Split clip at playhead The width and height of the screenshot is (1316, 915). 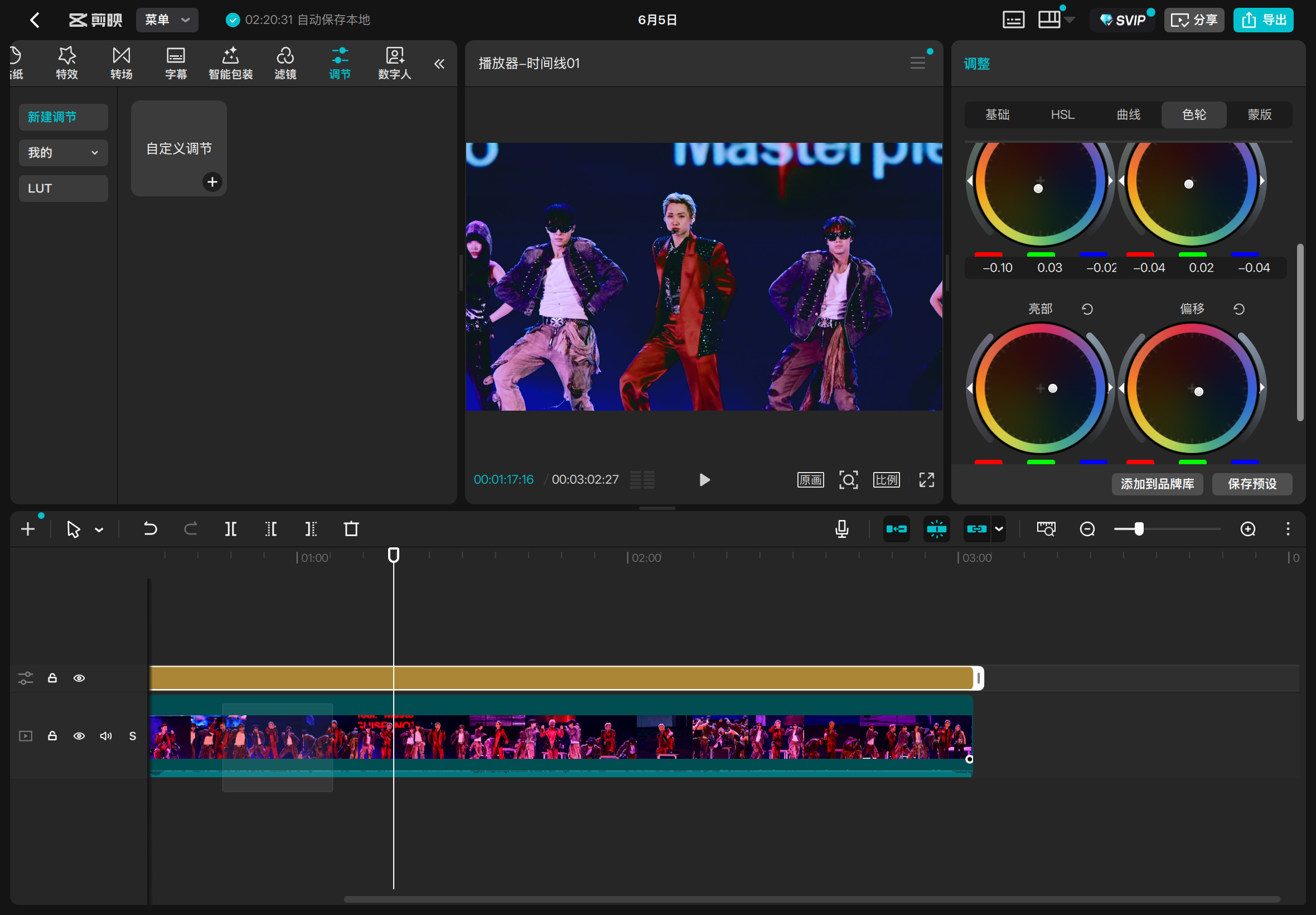[231, 528]
